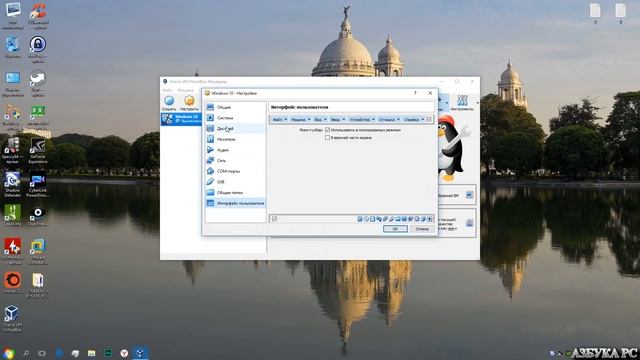640x360 pixels.
Task: Open Файл menu in VirtualBox Manager window
Action: (x=167, y=90)
